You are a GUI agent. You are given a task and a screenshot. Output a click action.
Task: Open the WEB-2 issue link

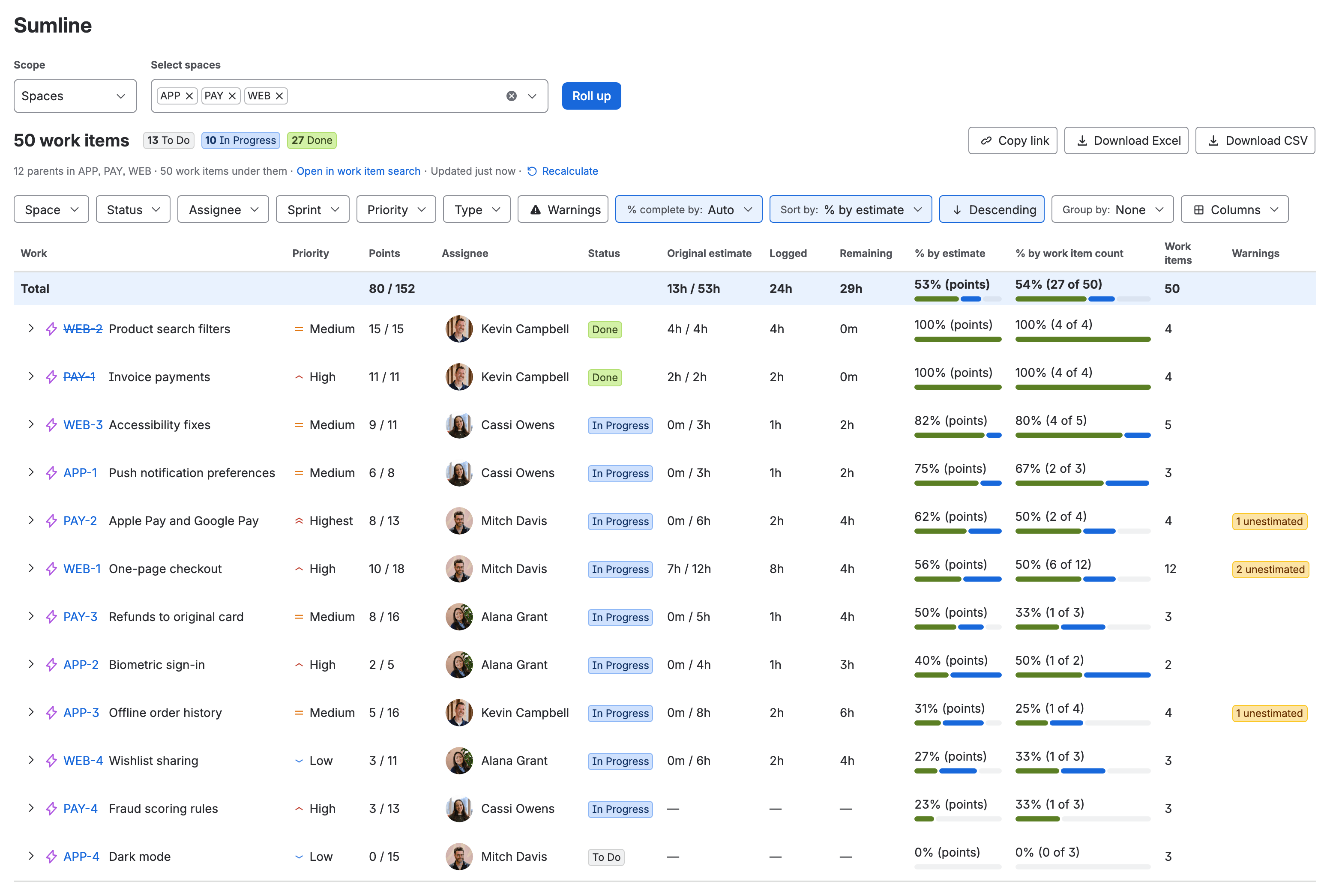coord(83,329)
